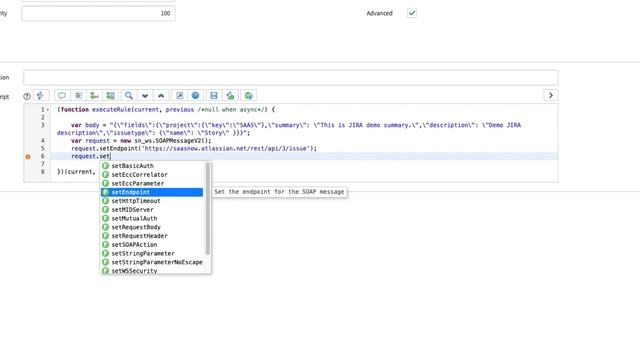The height and width of the screenshot is (360, 640).
Task: Click the autocomplete list scrollbar
Action: [208, 208]
